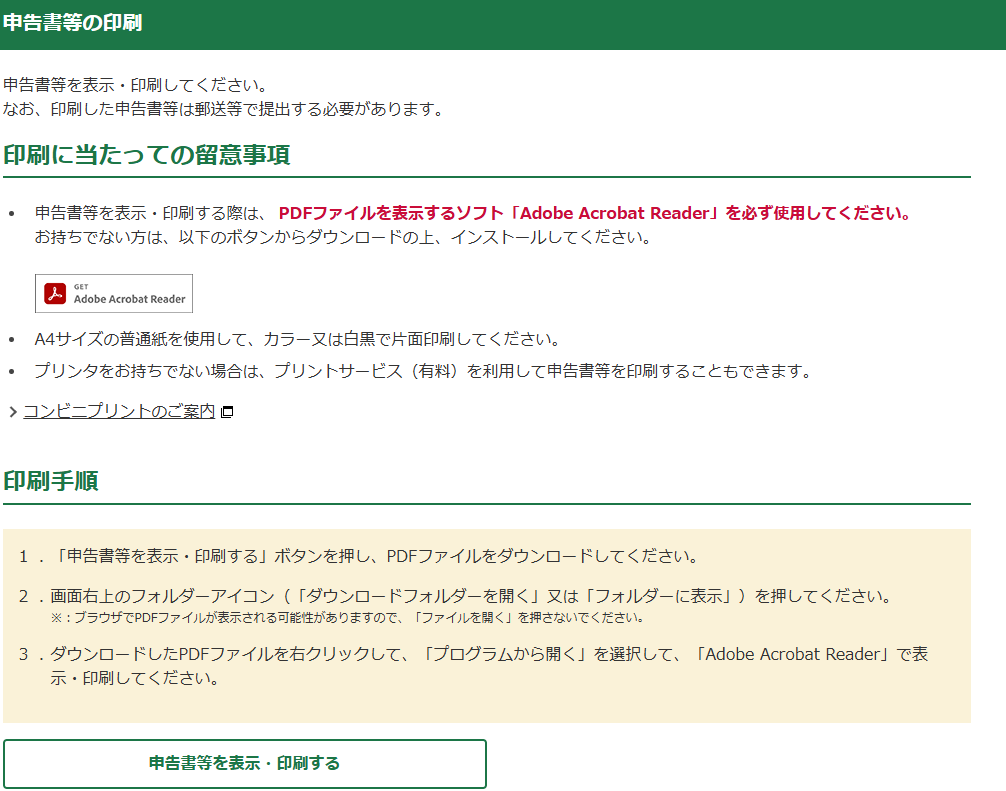
Task: Click the small ※ note about ファイルを開く
Action: (346, 618)
